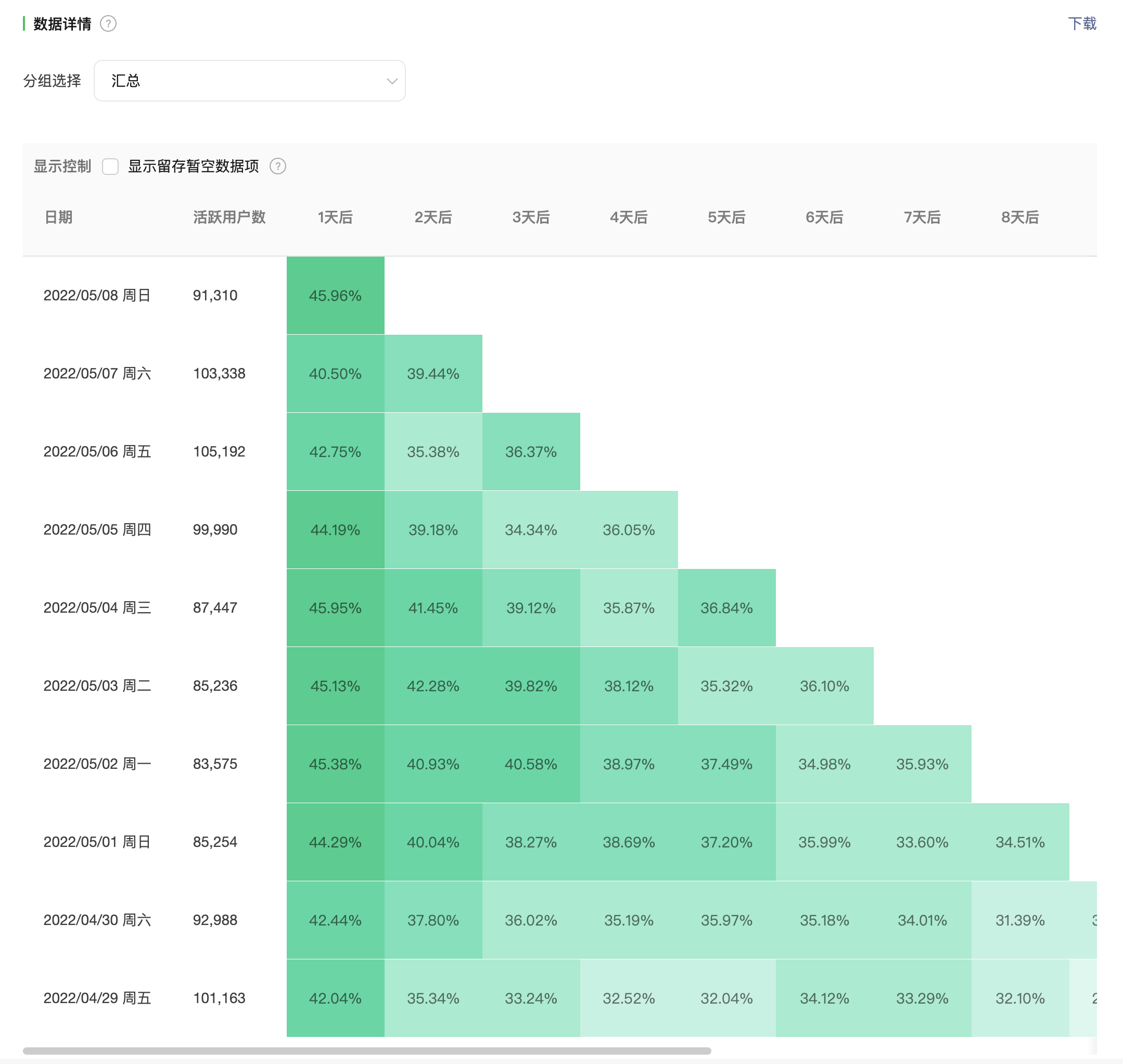Screen dimensions: 1123x1064
Task: Click the 45.96% retention cell
Action: pyautogui.click(x=335, y=296)
